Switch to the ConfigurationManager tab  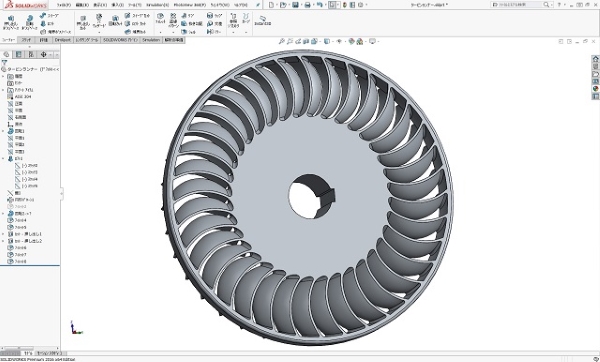(31, 54)
